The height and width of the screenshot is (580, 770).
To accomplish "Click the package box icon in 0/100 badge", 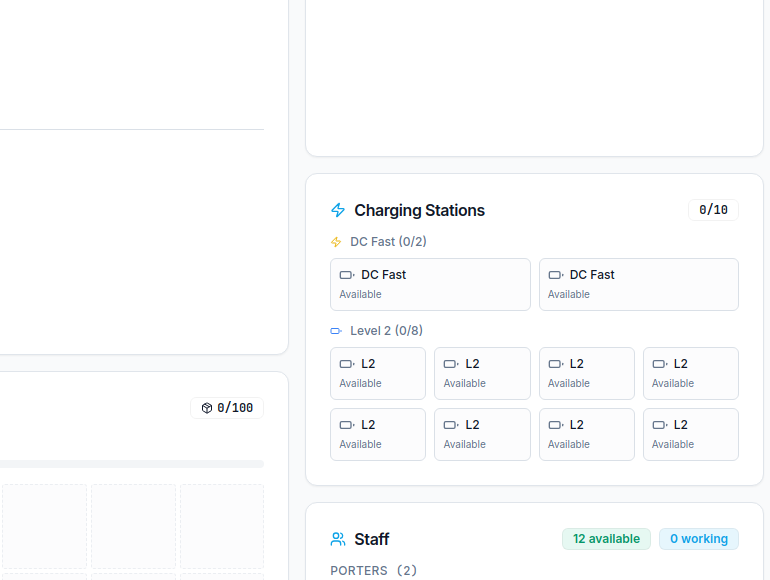I will click(207, 408).
